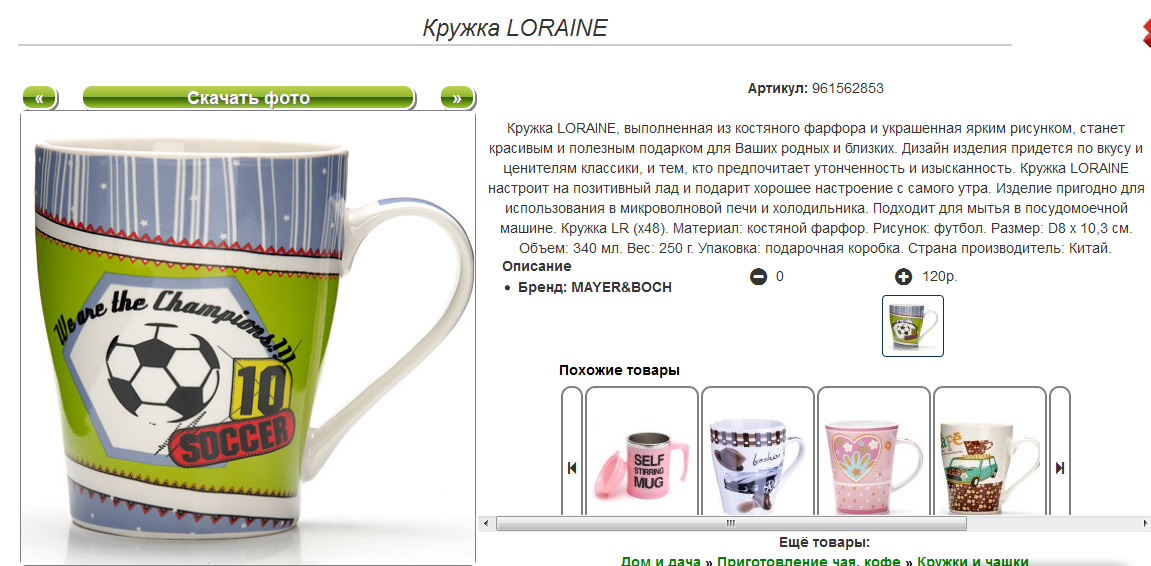Open the Self Stirring Mug product

click(x=642, y=468)
